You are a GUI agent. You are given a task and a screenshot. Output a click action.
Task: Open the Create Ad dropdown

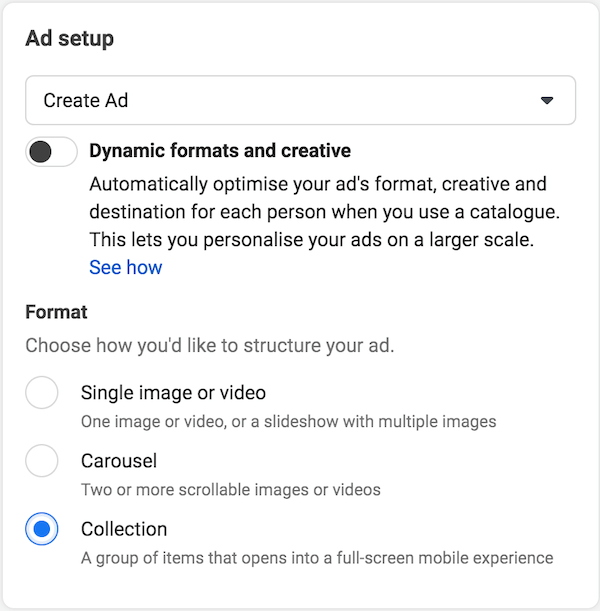tap(300, 100)
